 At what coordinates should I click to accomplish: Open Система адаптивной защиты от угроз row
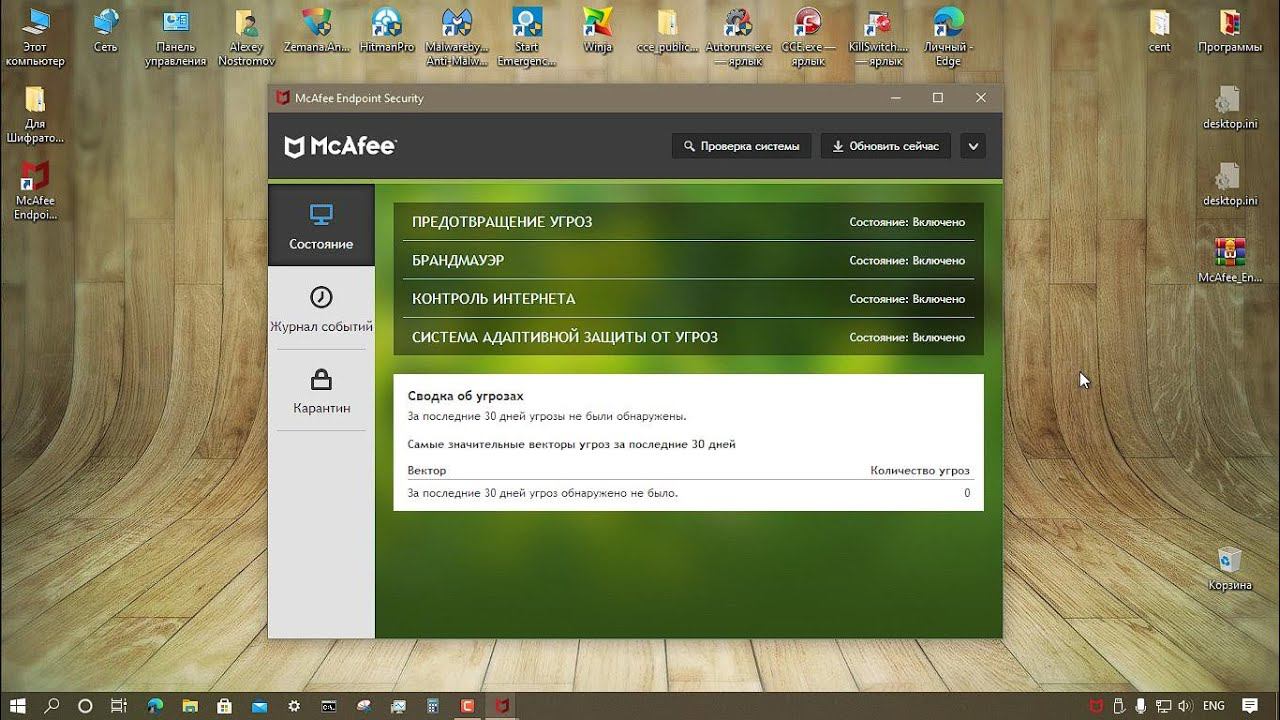(688, 337)
